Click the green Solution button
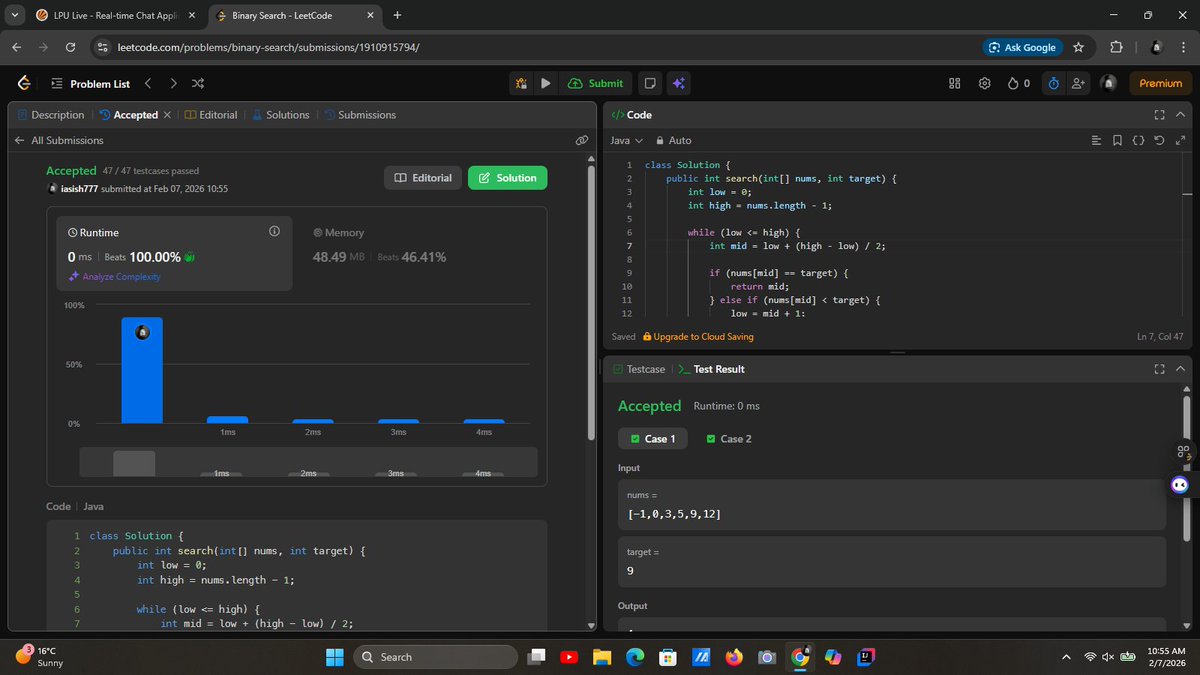The height and width of the screenshot is (675, 1200). click(x=507, y=178)
